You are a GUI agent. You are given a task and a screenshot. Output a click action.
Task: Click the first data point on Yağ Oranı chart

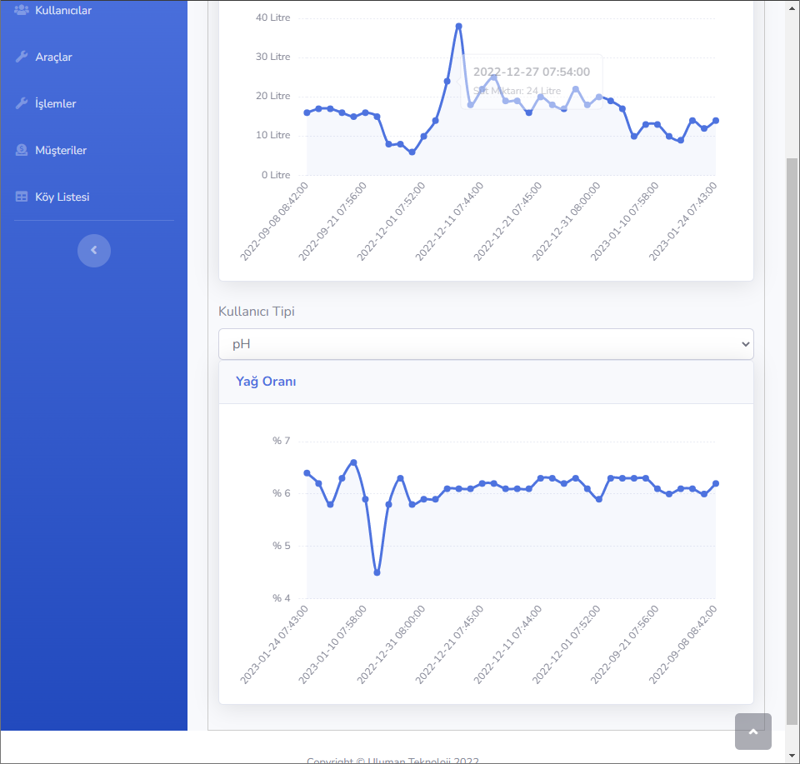pos(307,473)
